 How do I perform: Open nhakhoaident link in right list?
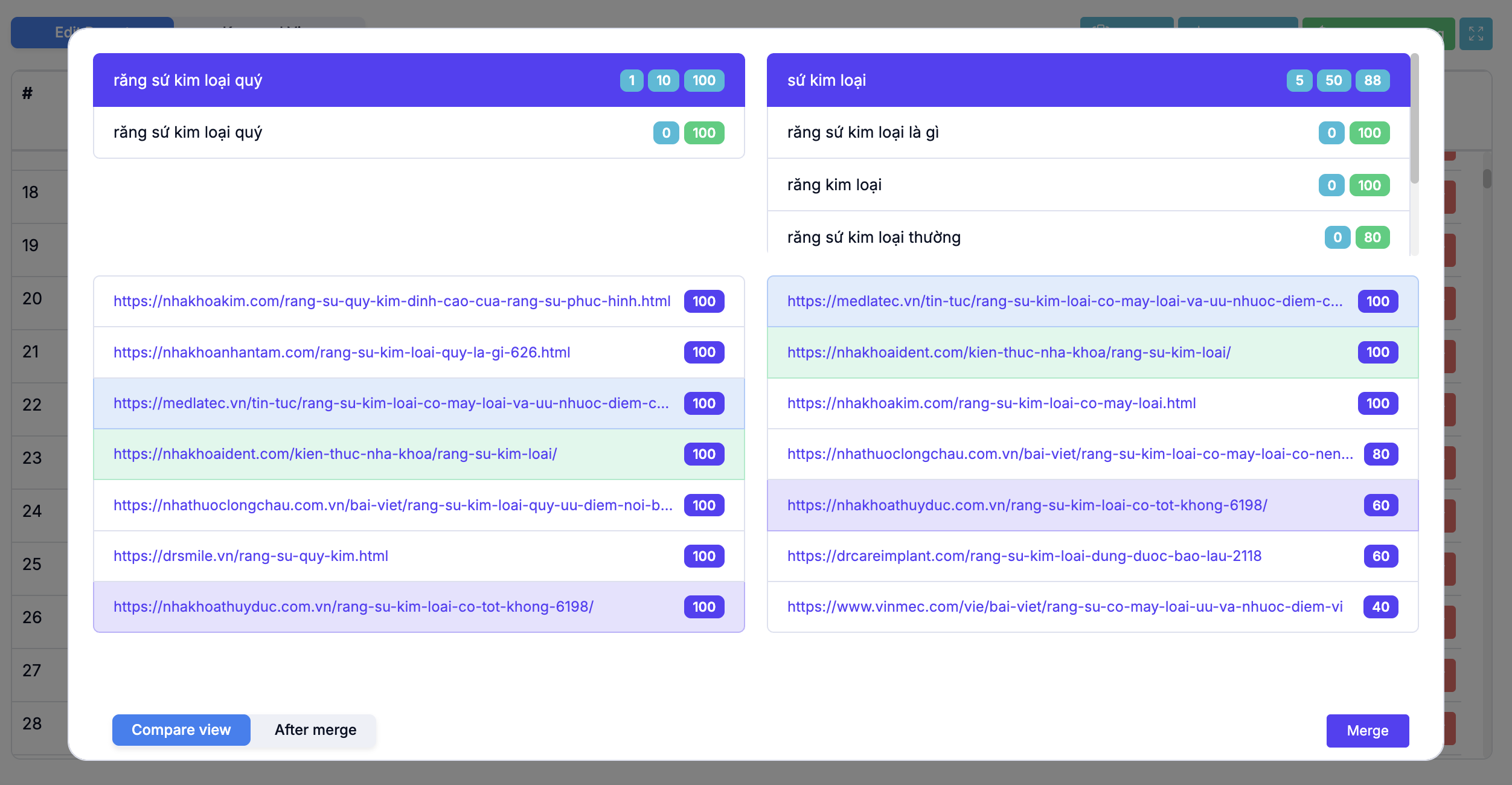(1009, 352)
